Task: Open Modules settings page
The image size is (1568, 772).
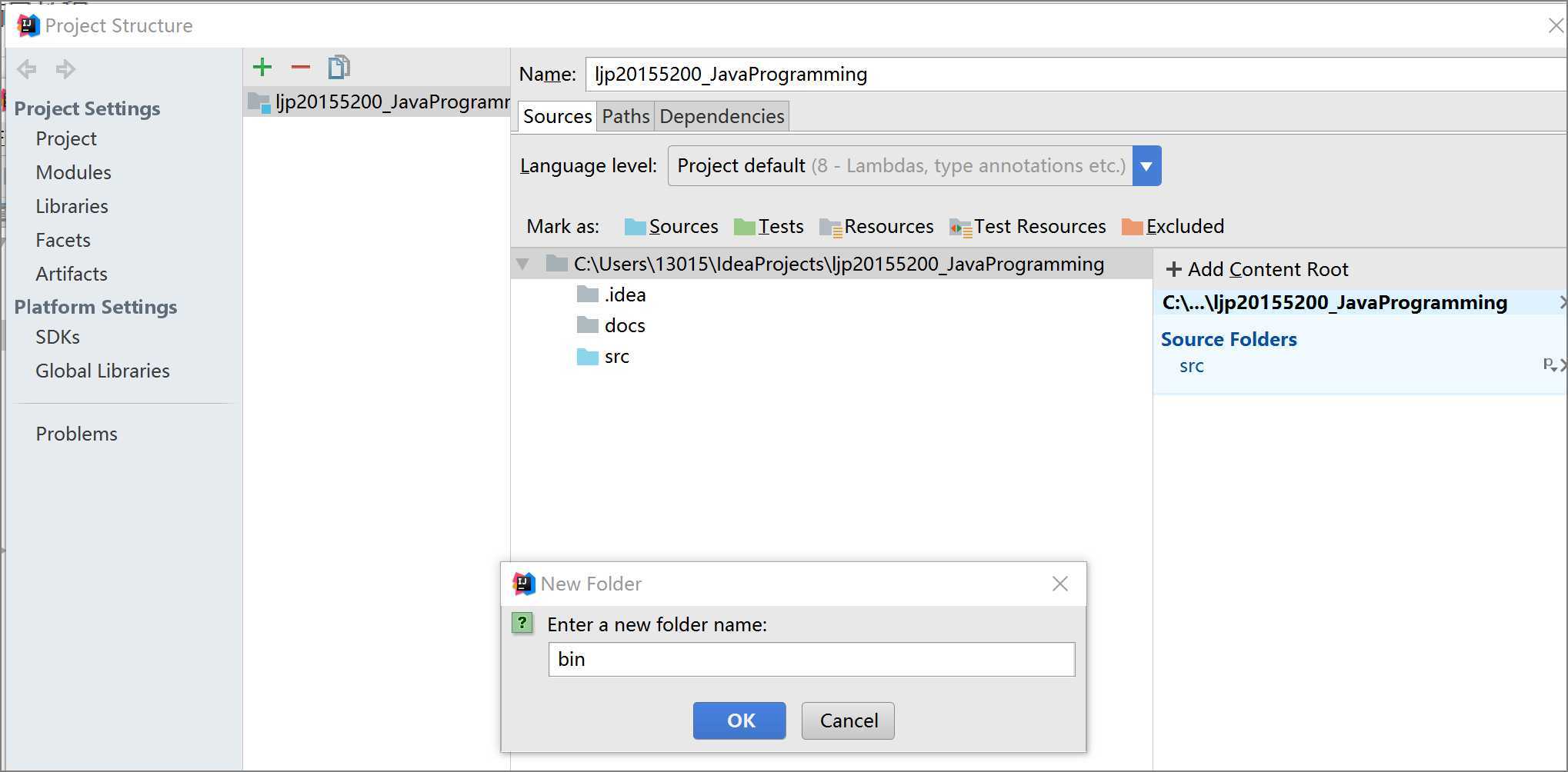Action: 73,172
